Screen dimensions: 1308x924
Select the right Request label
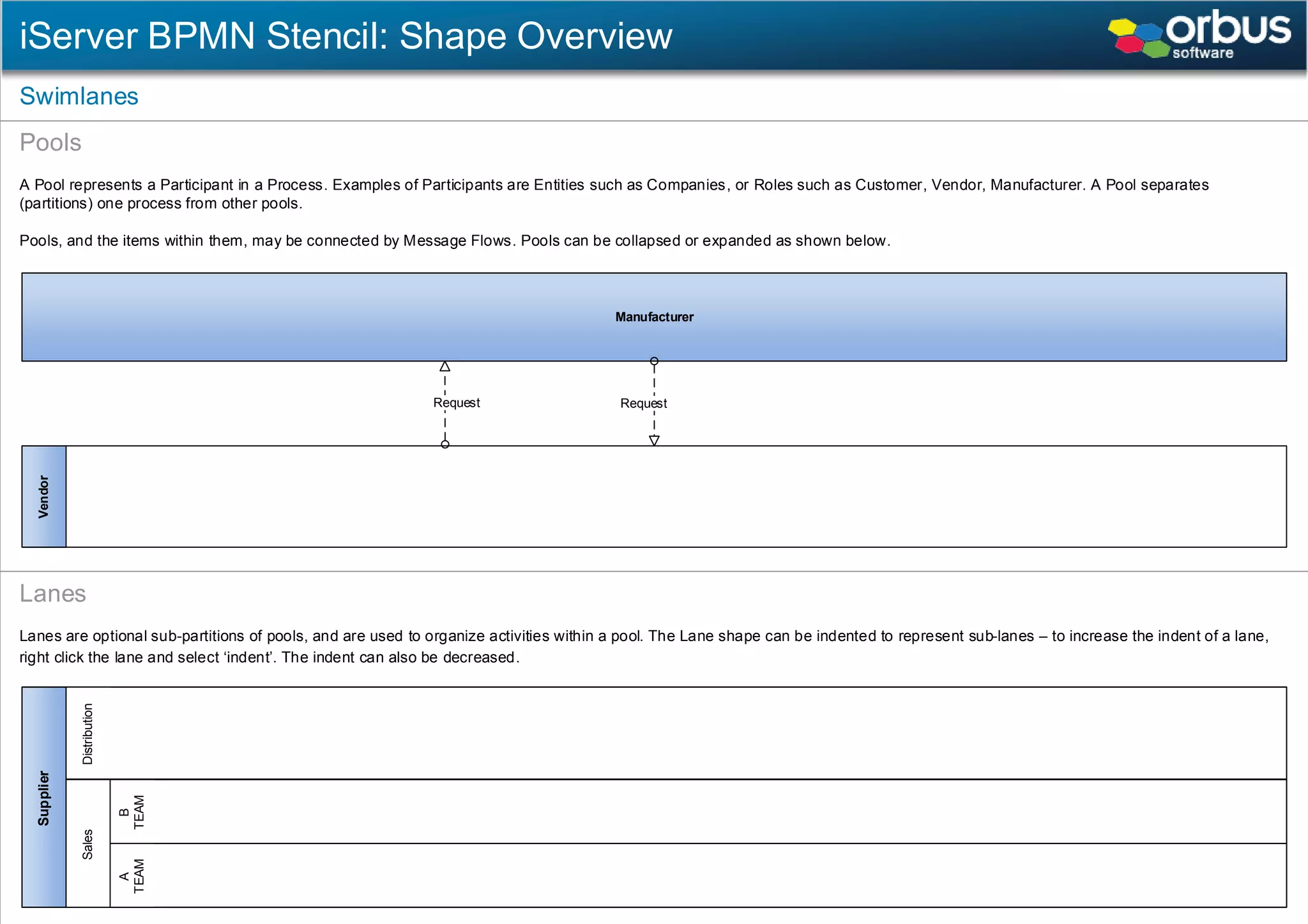pos(643,404)
